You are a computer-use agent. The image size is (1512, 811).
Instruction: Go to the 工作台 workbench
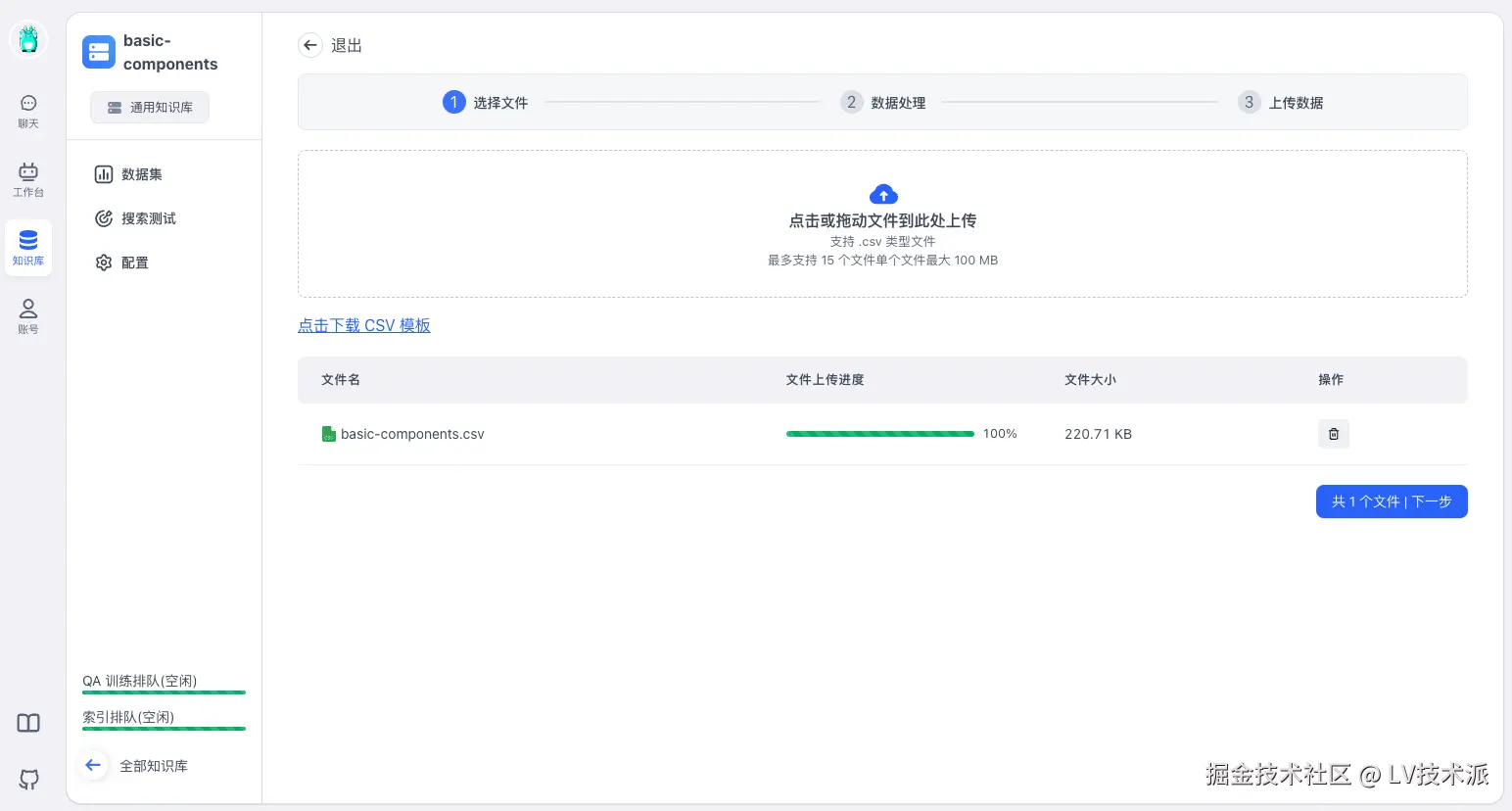(28, 179)
